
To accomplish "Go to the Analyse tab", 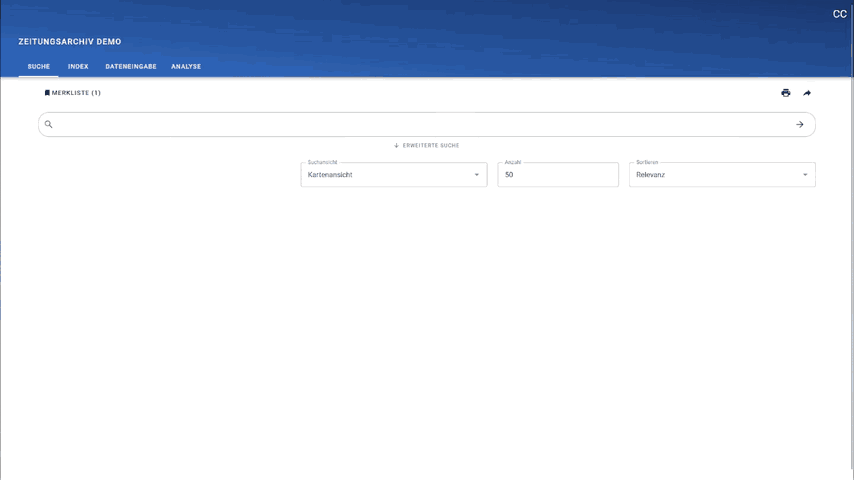I will pos(186,67).
